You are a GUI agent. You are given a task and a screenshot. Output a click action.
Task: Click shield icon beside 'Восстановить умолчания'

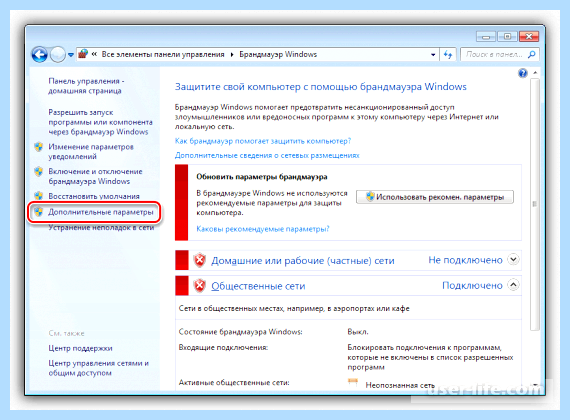[39, 196]
